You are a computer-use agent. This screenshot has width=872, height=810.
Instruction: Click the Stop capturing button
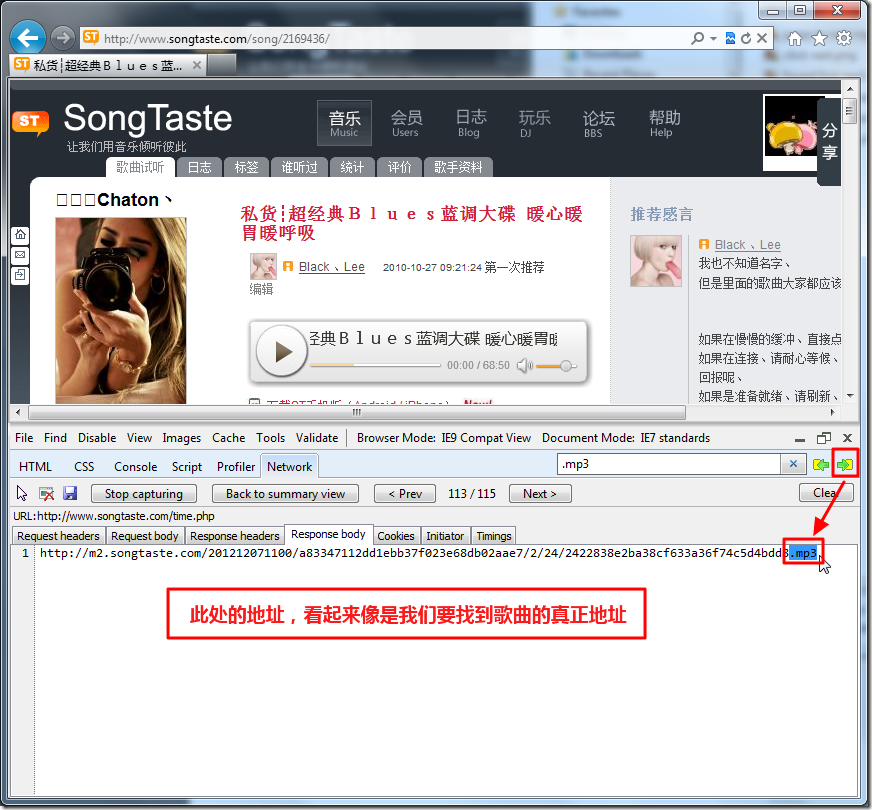(143, 494)
